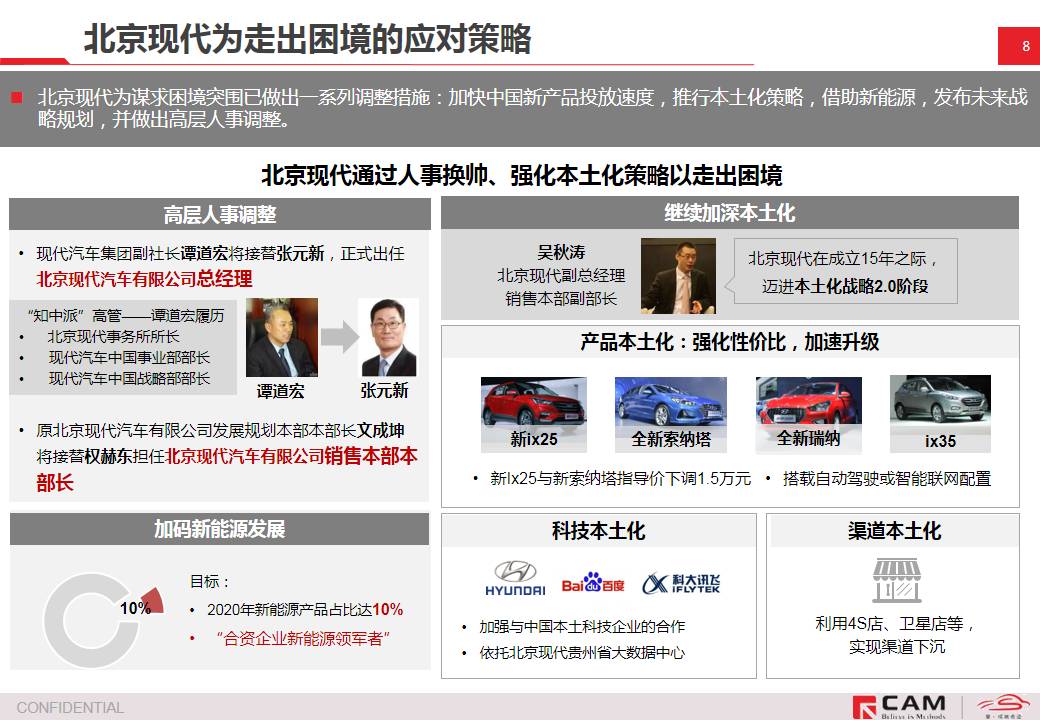Select the subtitle 北京现代通过人事换帅、强化本土化策略以走出困境

pos(521,176)
